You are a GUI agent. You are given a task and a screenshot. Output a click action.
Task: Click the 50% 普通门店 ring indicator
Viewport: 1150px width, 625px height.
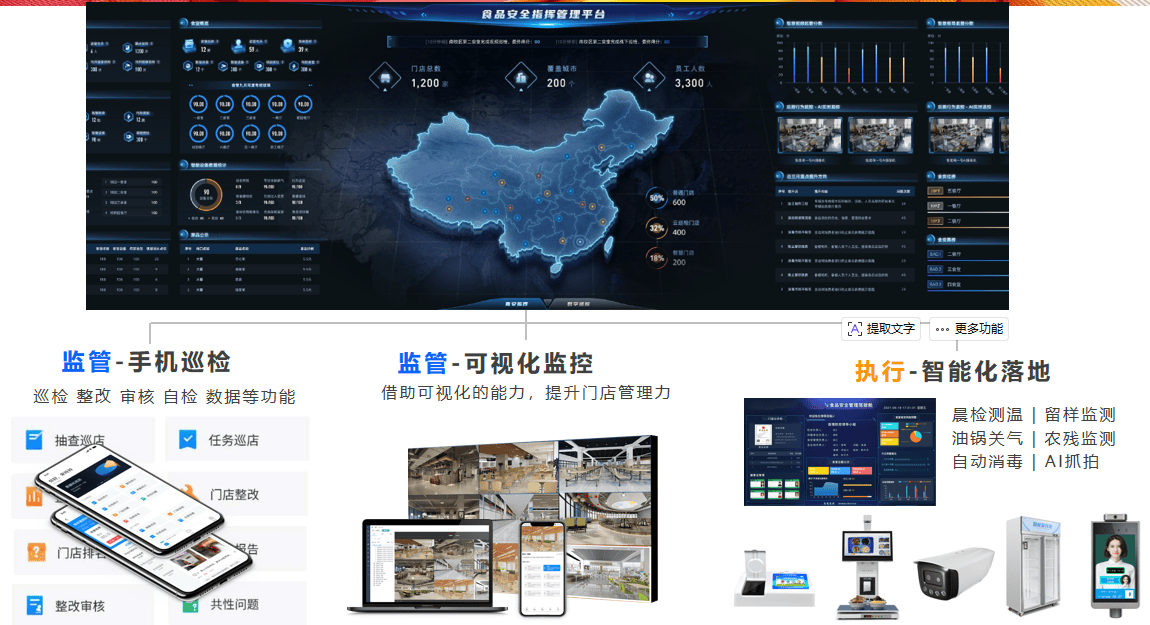(657, 198)
